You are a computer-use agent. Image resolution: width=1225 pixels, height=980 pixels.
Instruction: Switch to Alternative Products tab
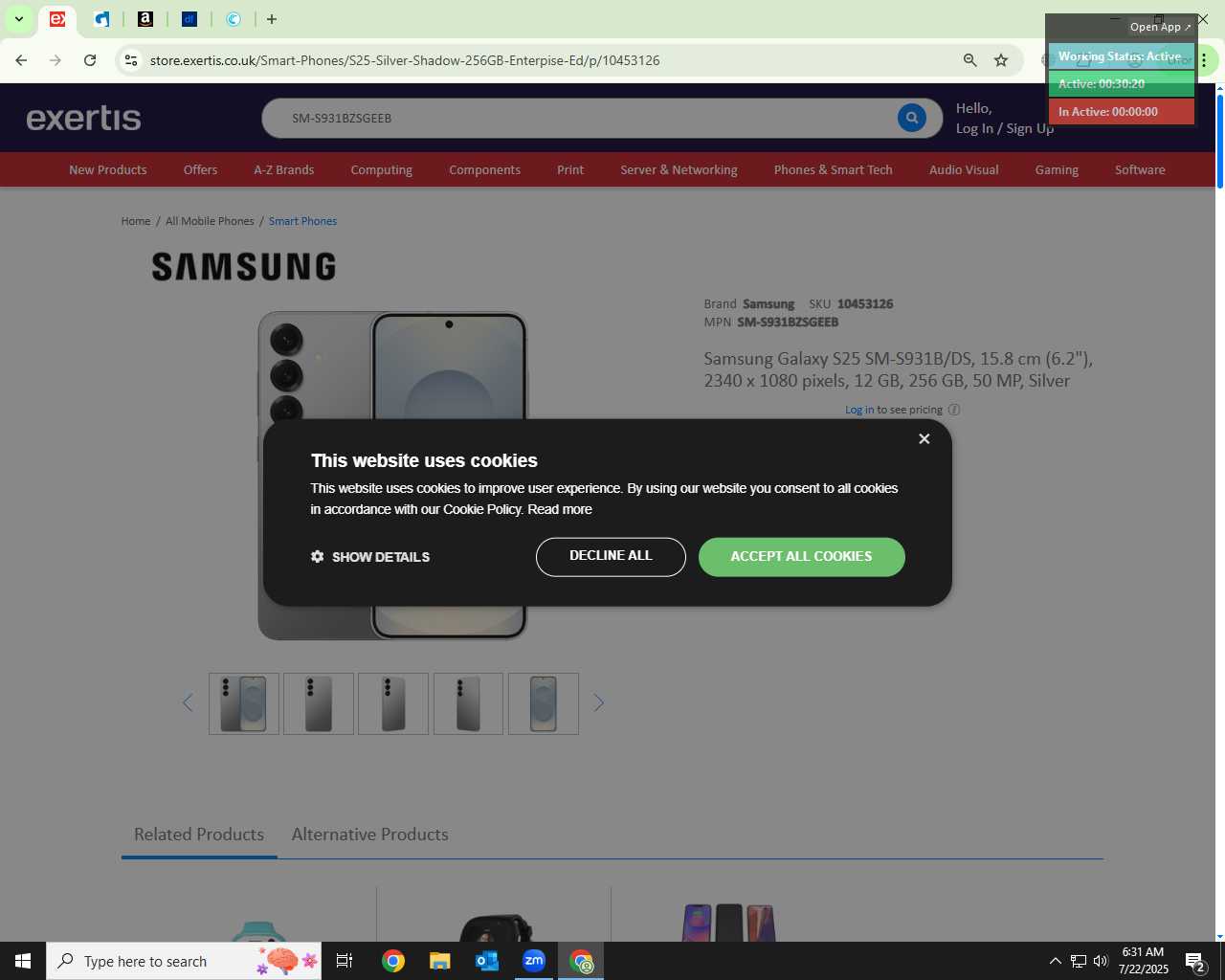369,835
